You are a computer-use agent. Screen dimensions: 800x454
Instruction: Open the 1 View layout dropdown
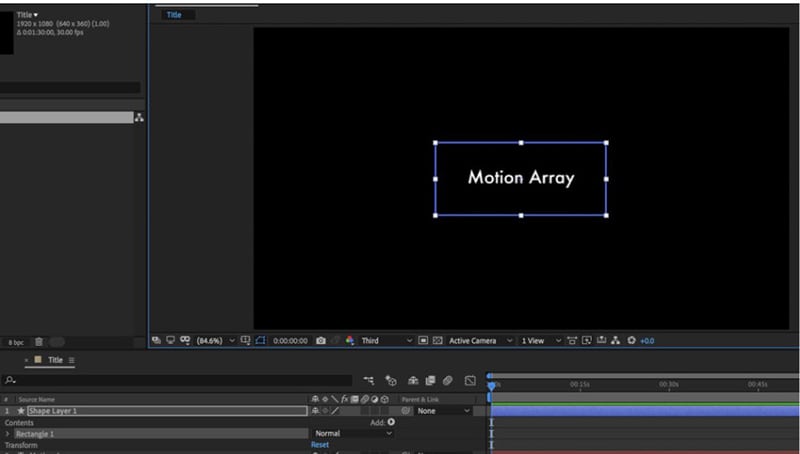pyautogui.click(x=541, y=341)
